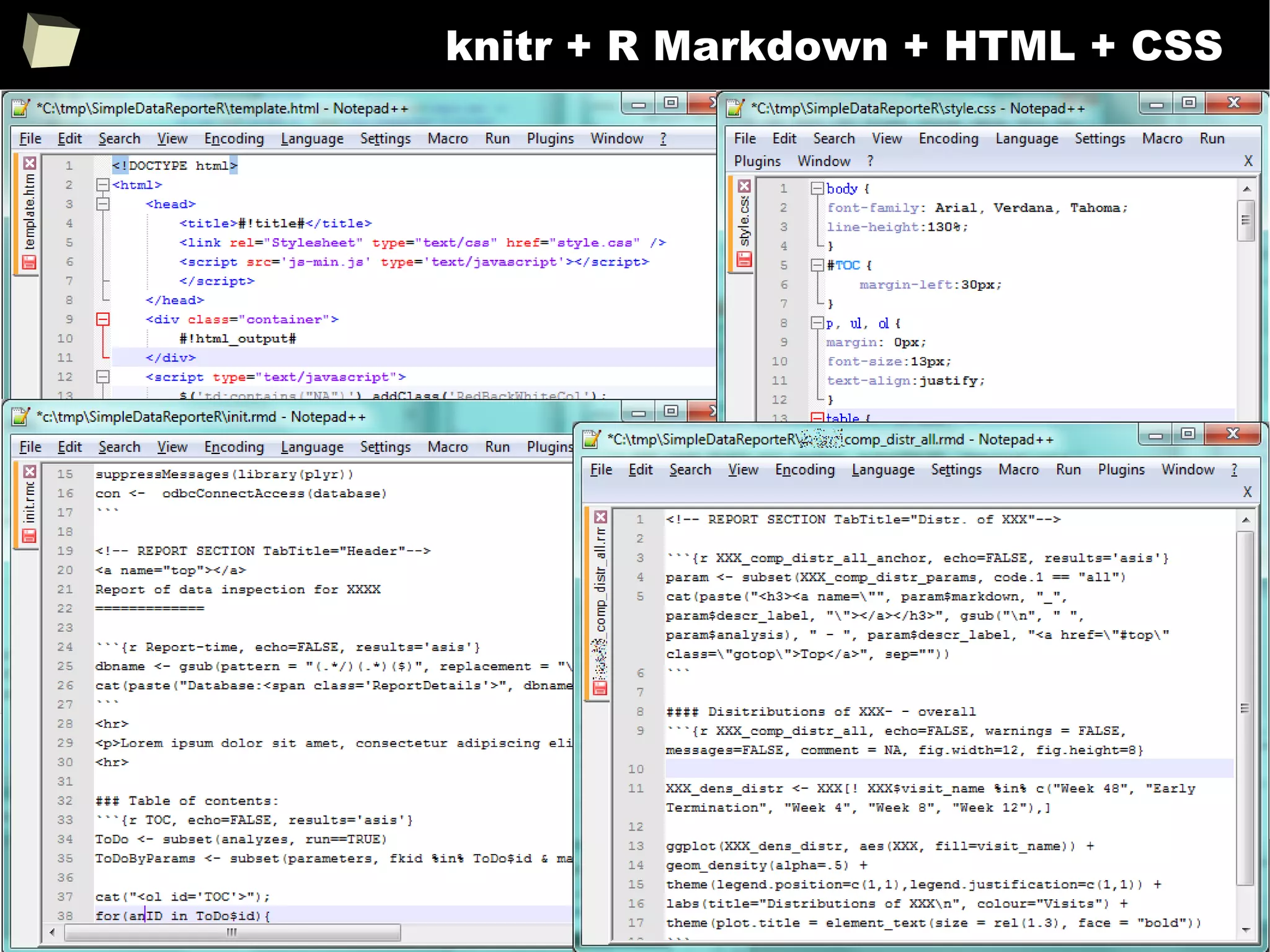This screenshot has height=952, width=1270.
Task: Open Macro menu in style.css window
Action: tap(1162, 138)
